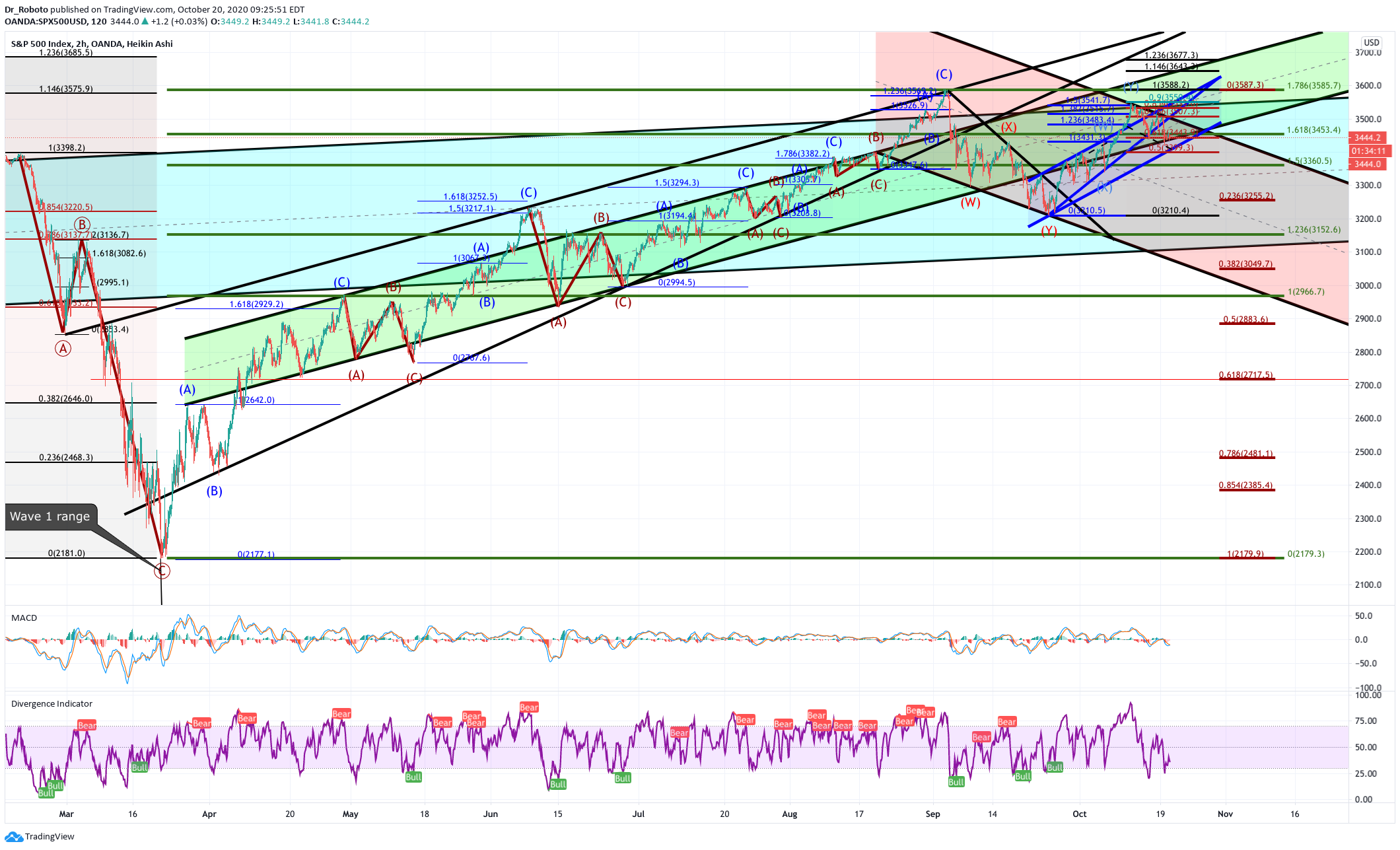Click the MACD indicator pane title
The height and width of the screenshot is (850, 1400).
(x=24, y=618)
